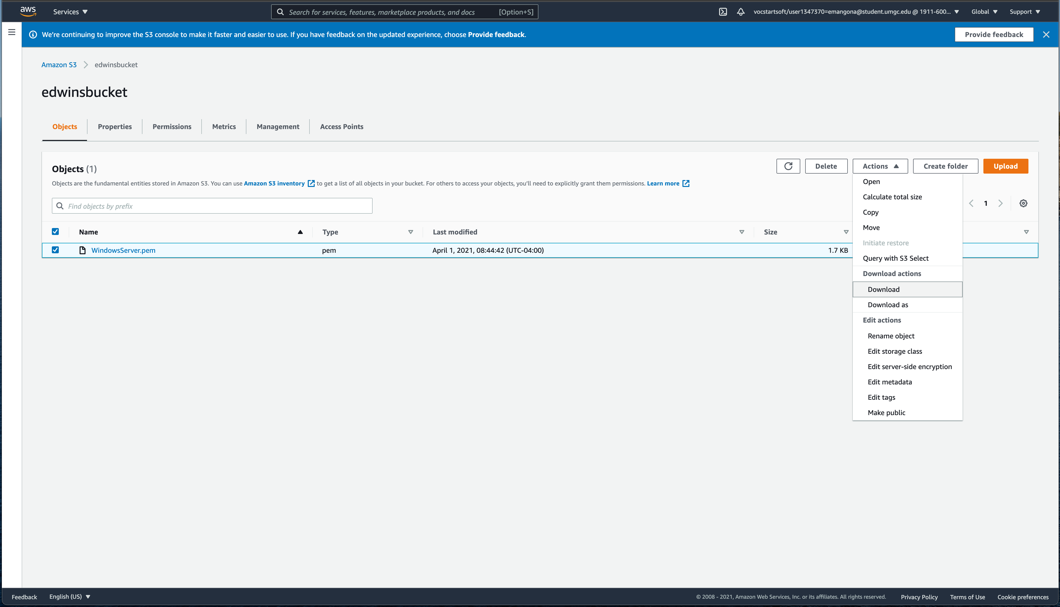Click the info icon in the blue banner
This screenshot has width=1060, height=607.
(x=33, y=34)
